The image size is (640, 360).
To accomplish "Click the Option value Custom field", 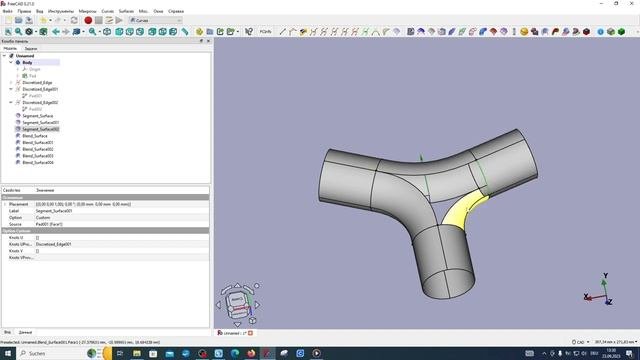I will point(122,218).
